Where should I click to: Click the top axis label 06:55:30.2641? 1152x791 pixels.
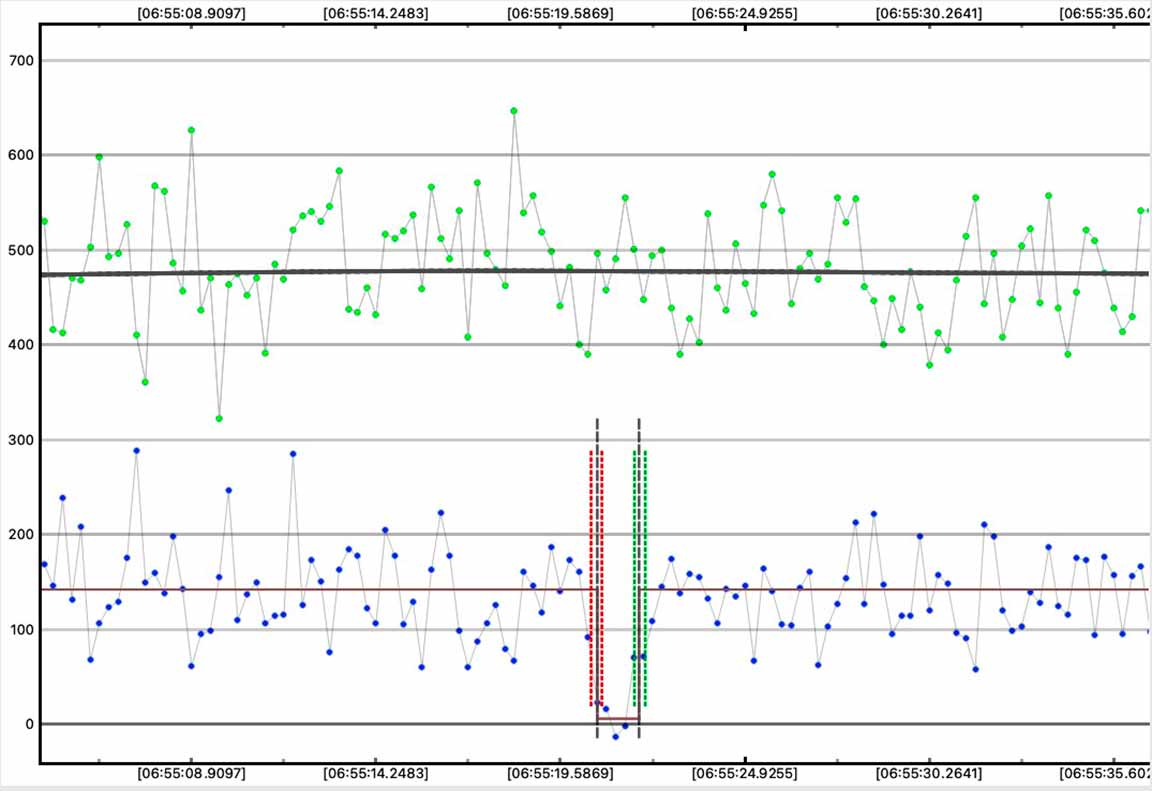929,14
